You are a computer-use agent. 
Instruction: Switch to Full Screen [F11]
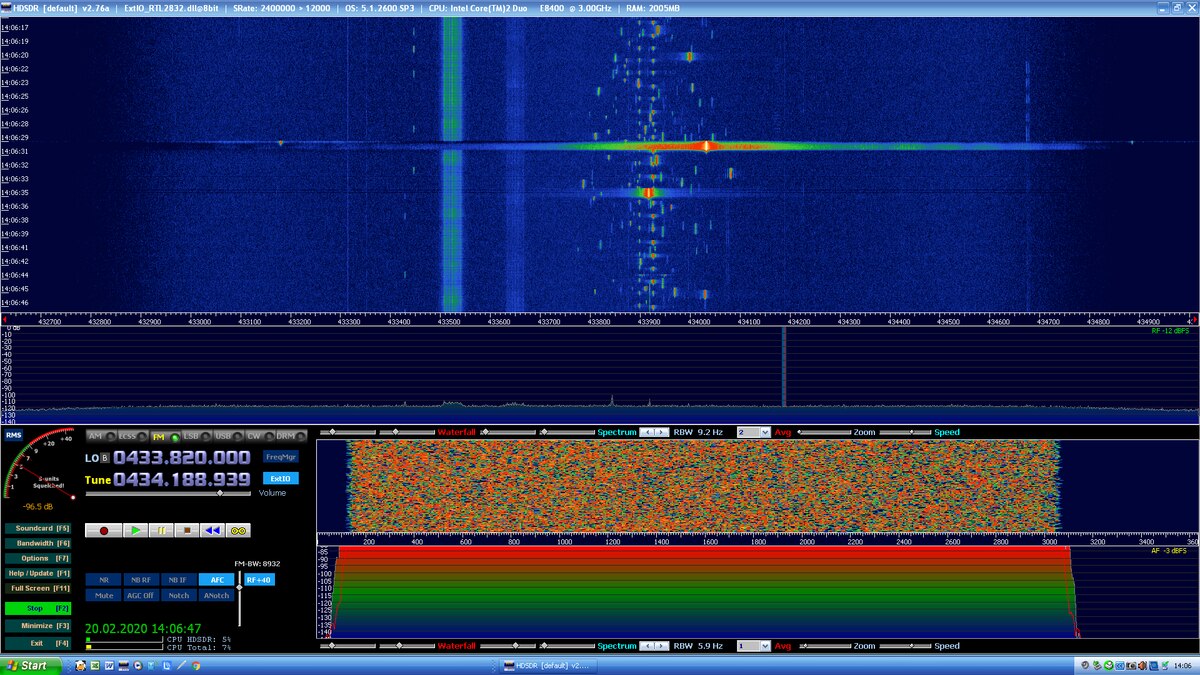coord(39,588)
